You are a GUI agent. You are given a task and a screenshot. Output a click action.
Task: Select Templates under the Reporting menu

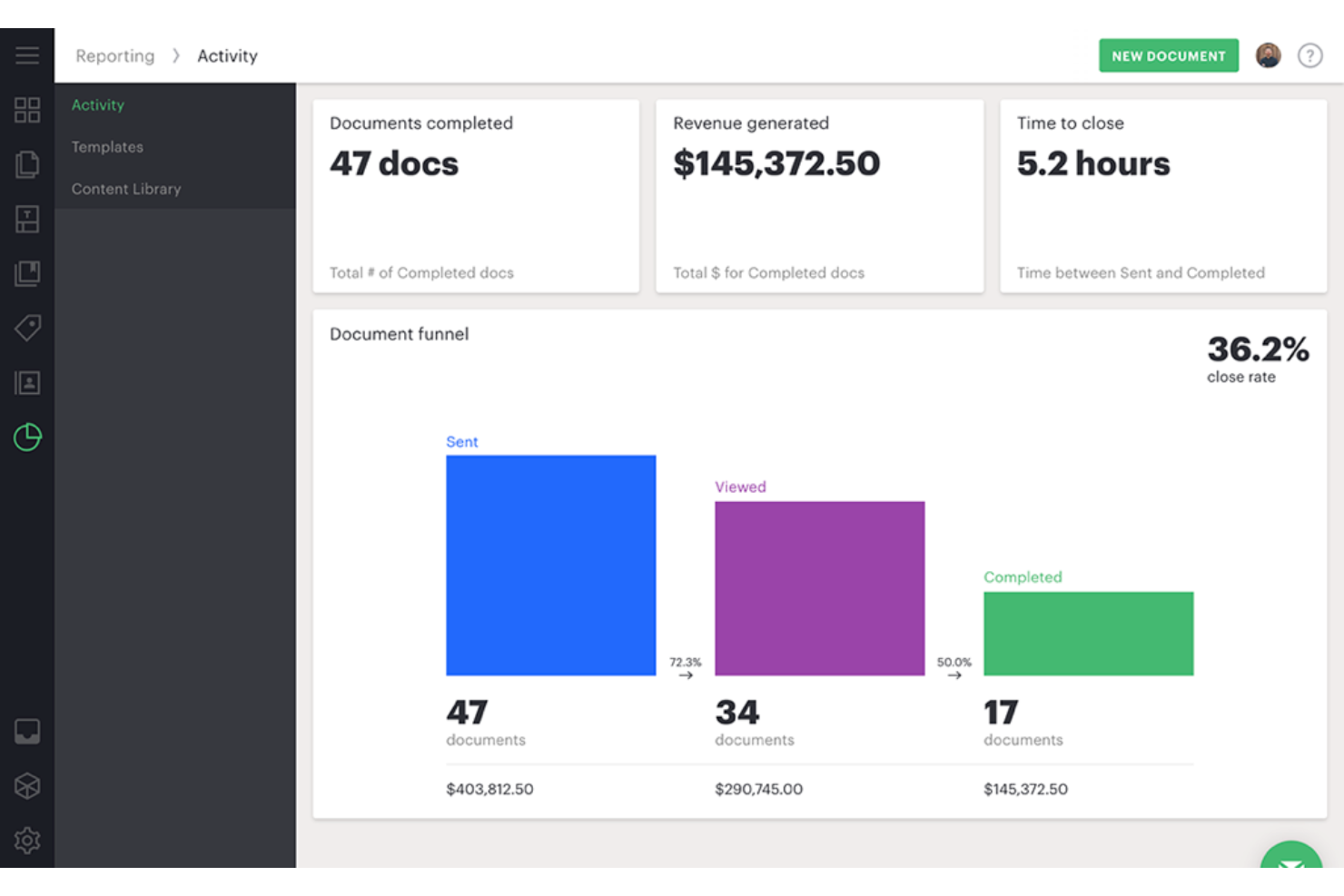point(107,146)
